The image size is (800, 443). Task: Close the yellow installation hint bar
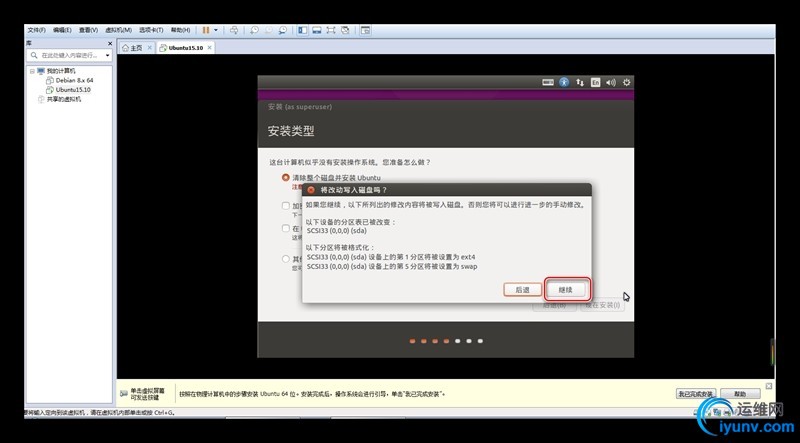tap(769, 386)
